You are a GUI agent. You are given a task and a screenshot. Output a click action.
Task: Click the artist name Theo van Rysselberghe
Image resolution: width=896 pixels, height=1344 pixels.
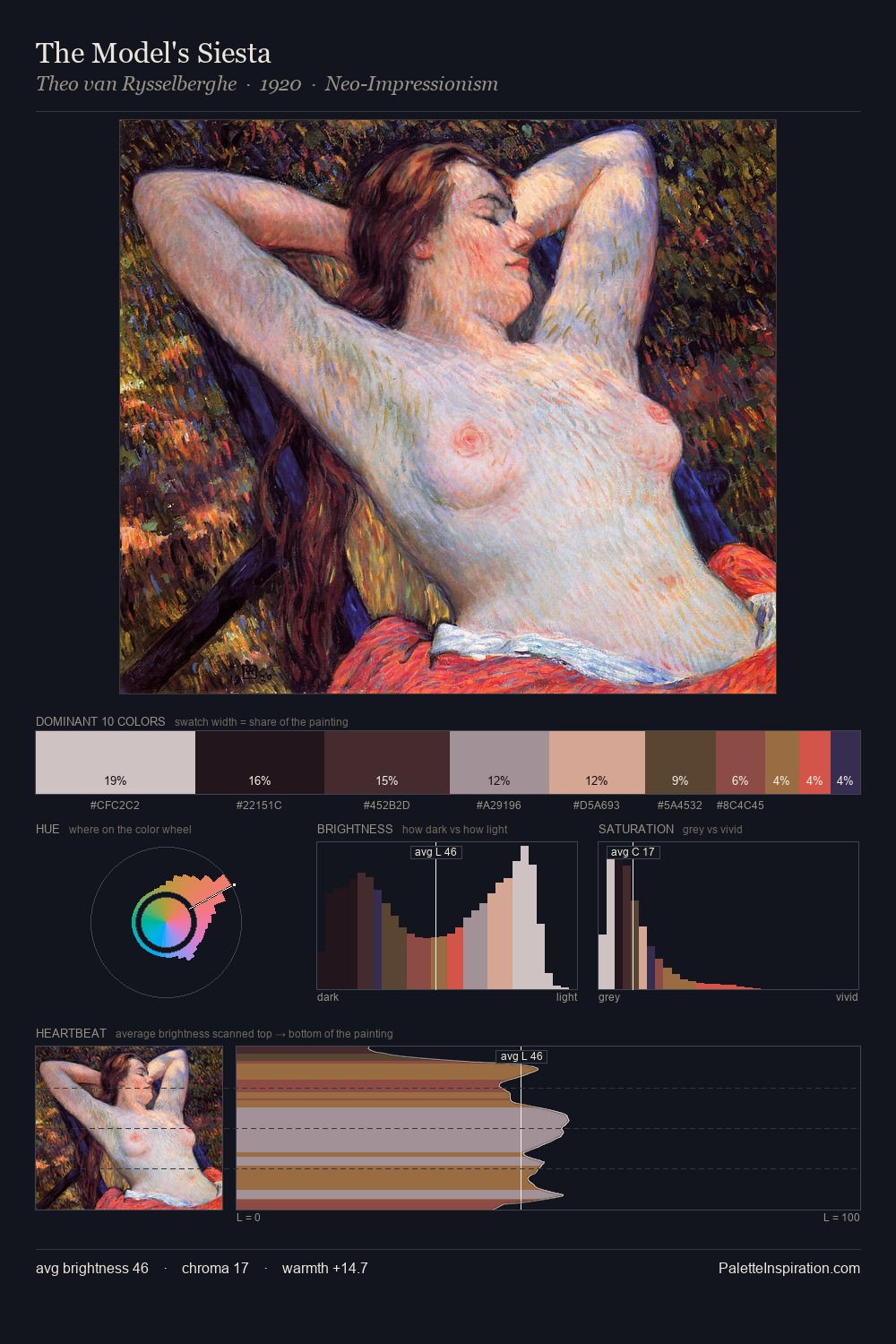136,84
